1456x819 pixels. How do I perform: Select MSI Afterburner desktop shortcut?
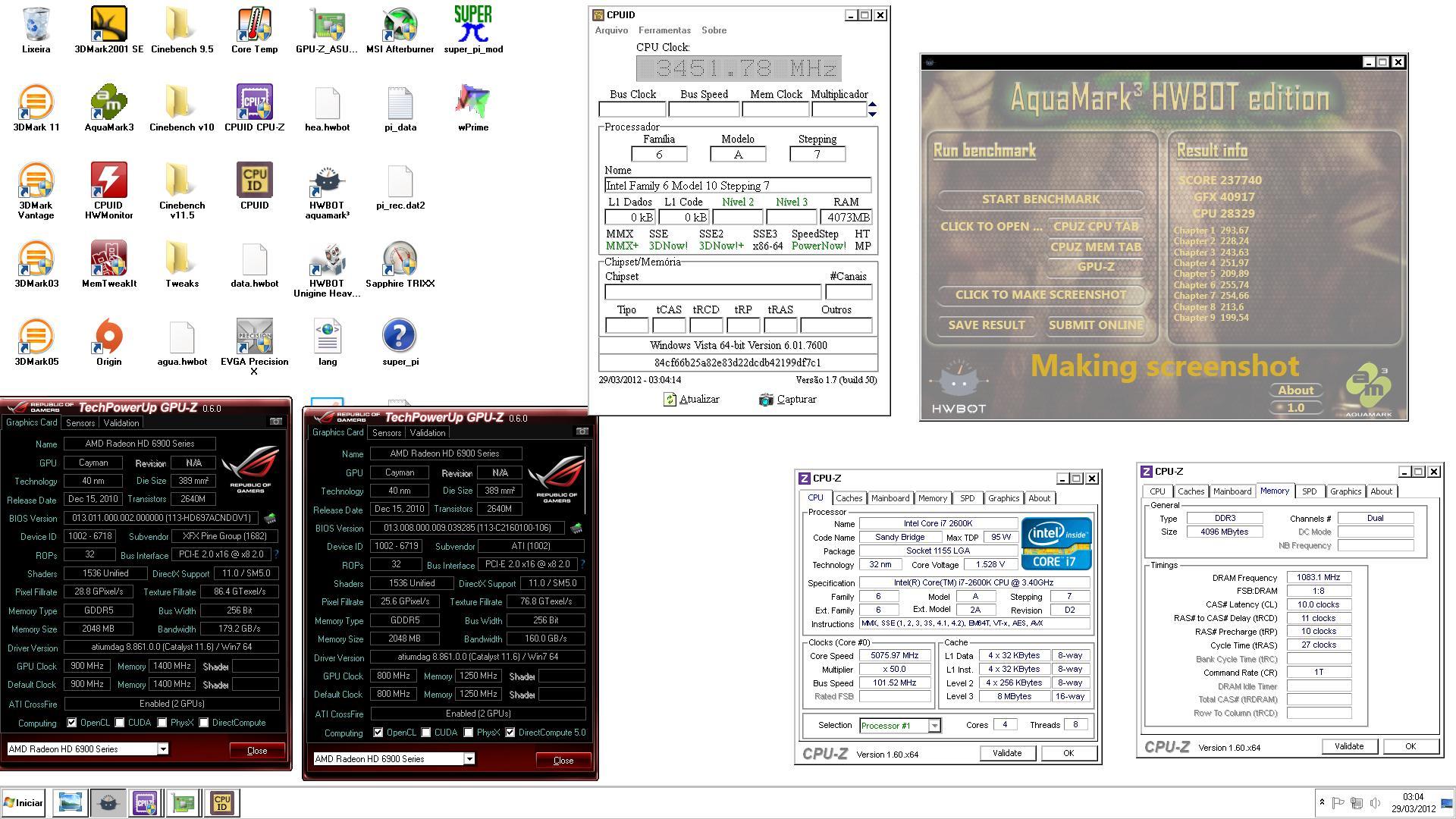point(400,30)
